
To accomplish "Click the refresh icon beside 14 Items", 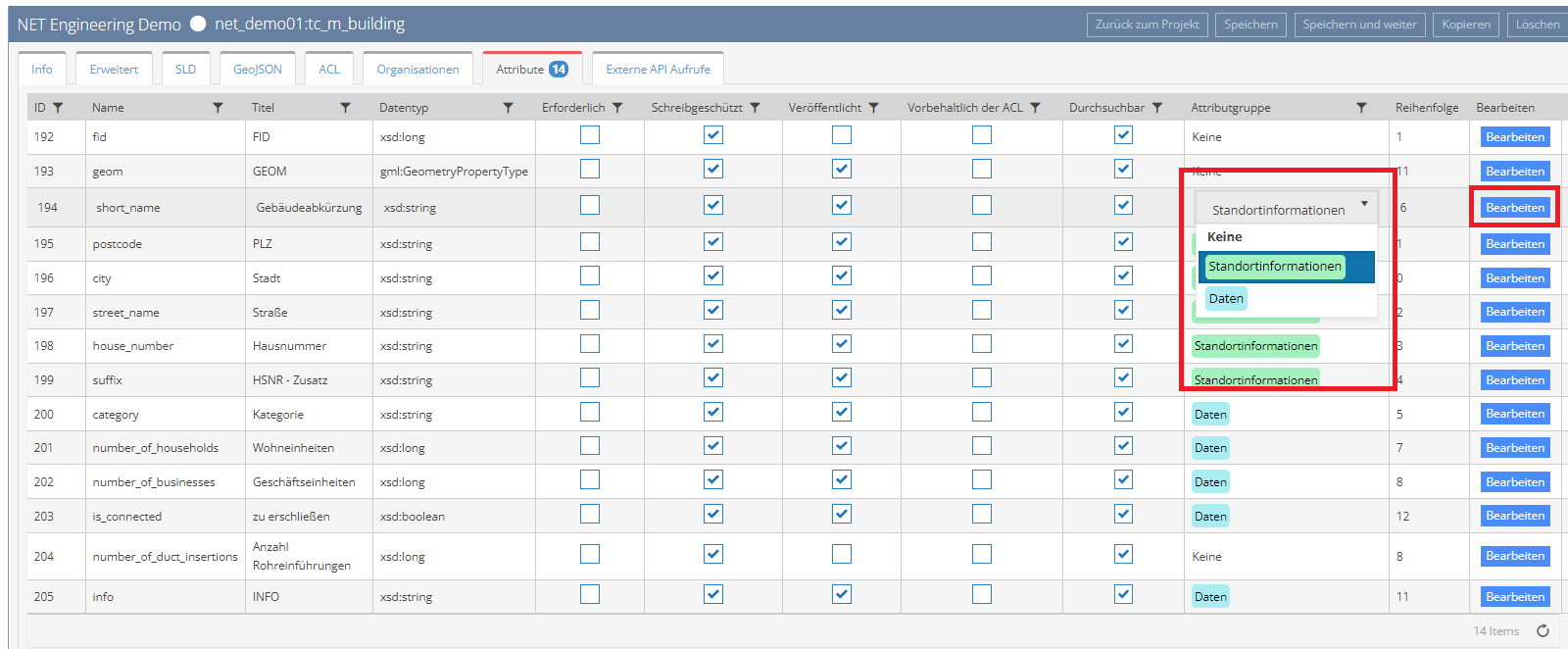I will [x=1543, y=630].
